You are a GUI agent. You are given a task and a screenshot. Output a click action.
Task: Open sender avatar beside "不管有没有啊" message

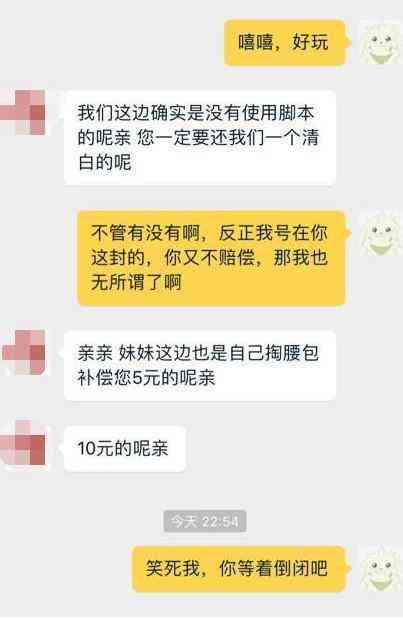380,234
